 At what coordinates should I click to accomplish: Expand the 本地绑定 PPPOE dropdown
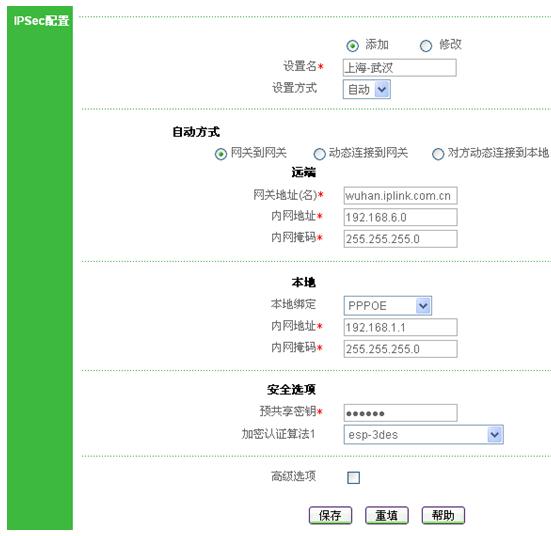(x=388, y=305)
